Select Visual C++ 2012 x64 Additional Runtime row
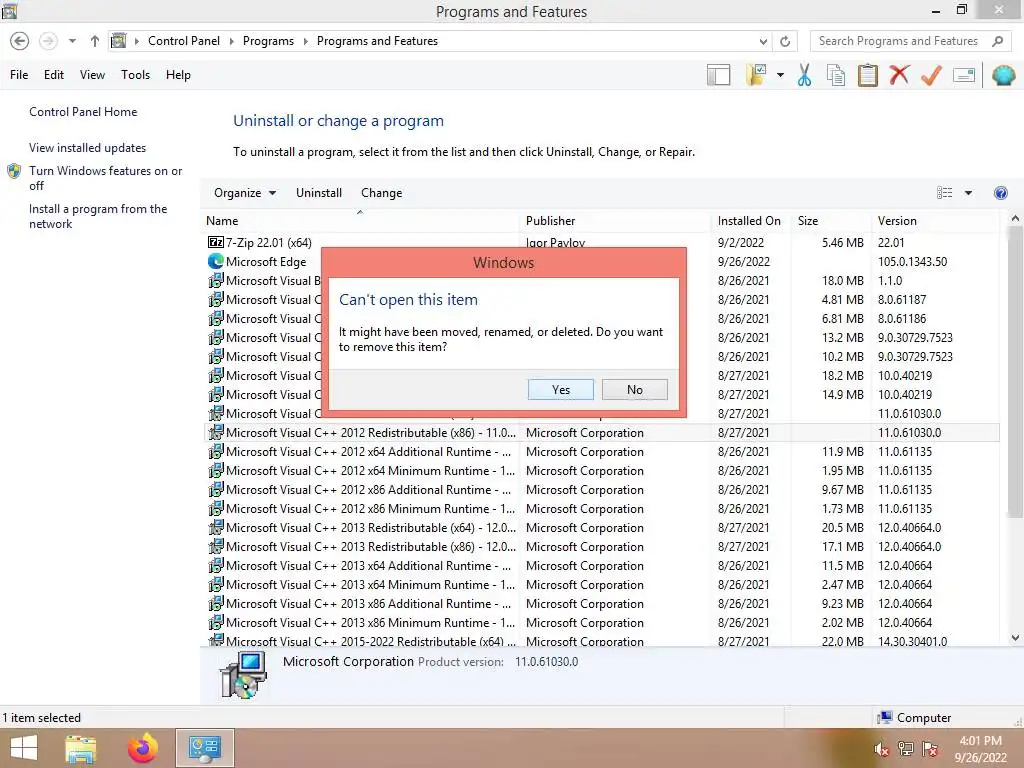The image size is (1024, 768). tap(603, 452)
